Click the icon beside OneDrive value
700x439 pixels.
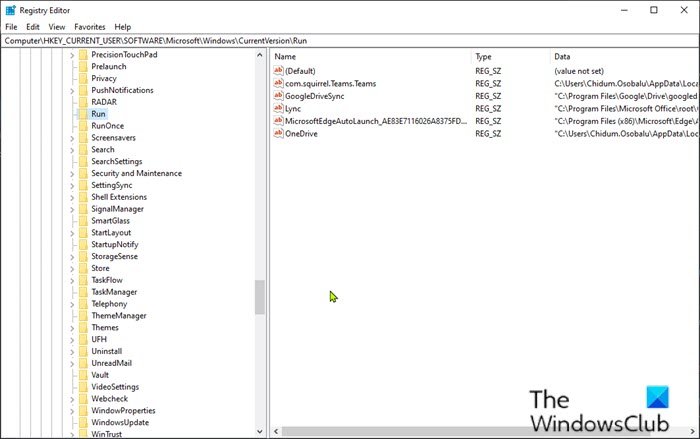coord(278,133)
